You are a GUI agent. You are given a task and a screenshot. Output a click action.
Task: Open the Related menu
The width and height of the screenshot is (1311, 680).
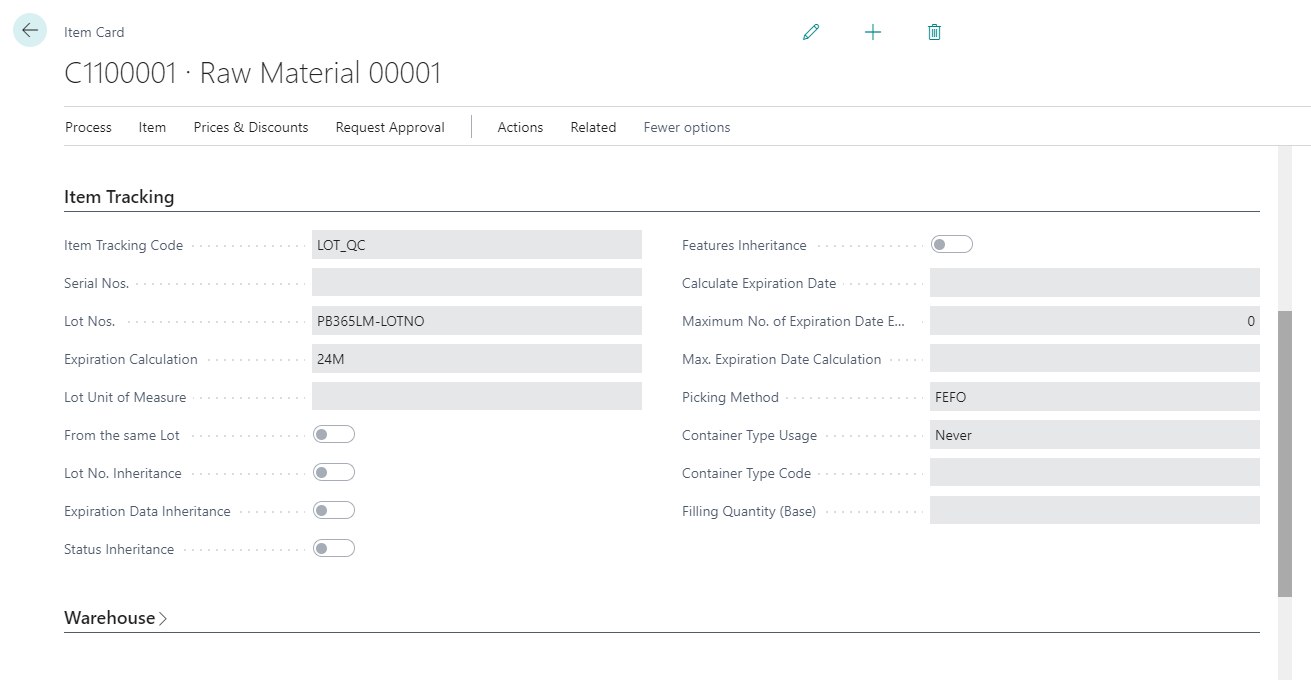pyautogui.click(x=593, y=127)
